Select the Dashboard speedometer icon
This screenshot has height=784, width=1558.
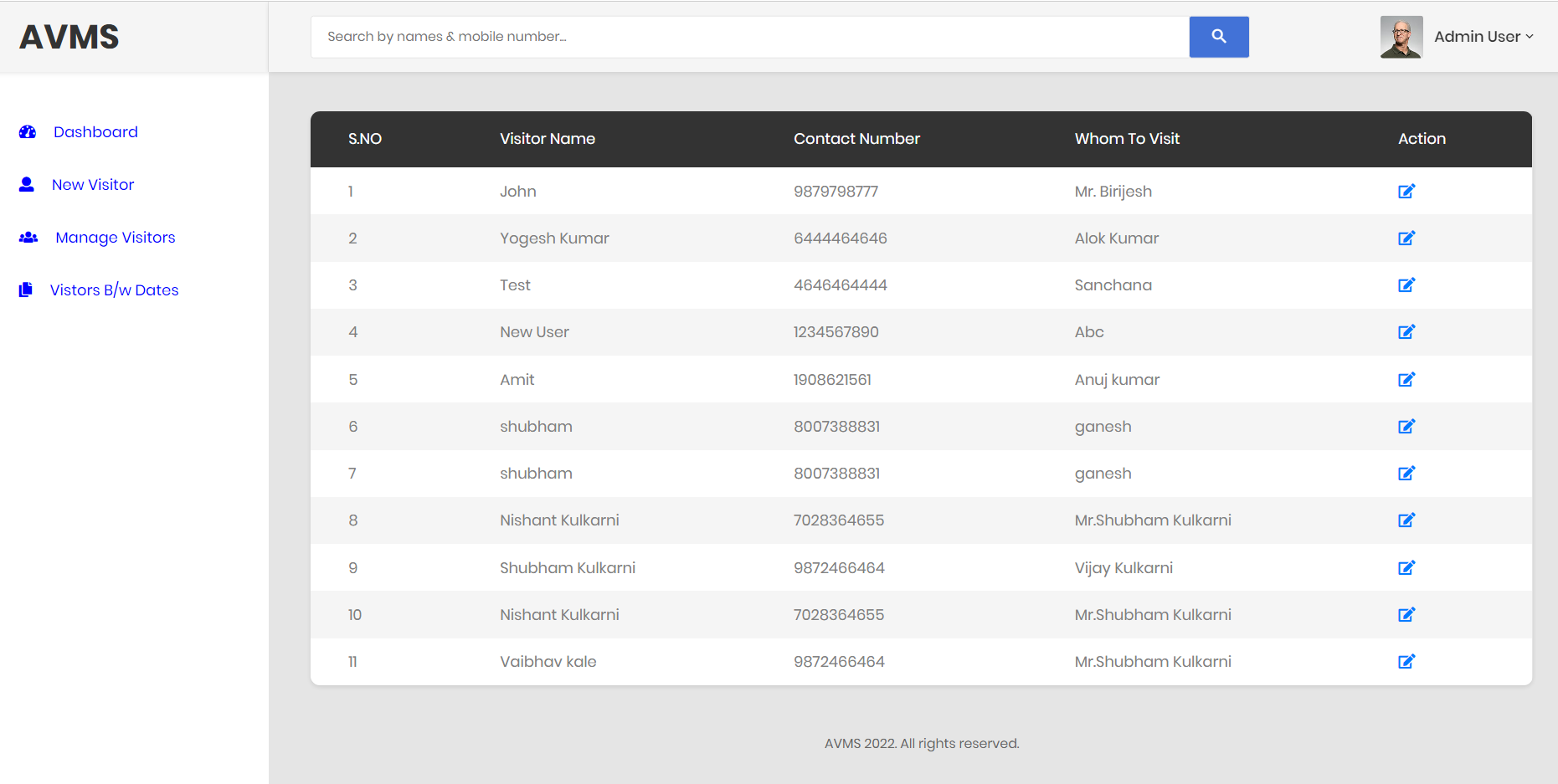coord(28,131)
